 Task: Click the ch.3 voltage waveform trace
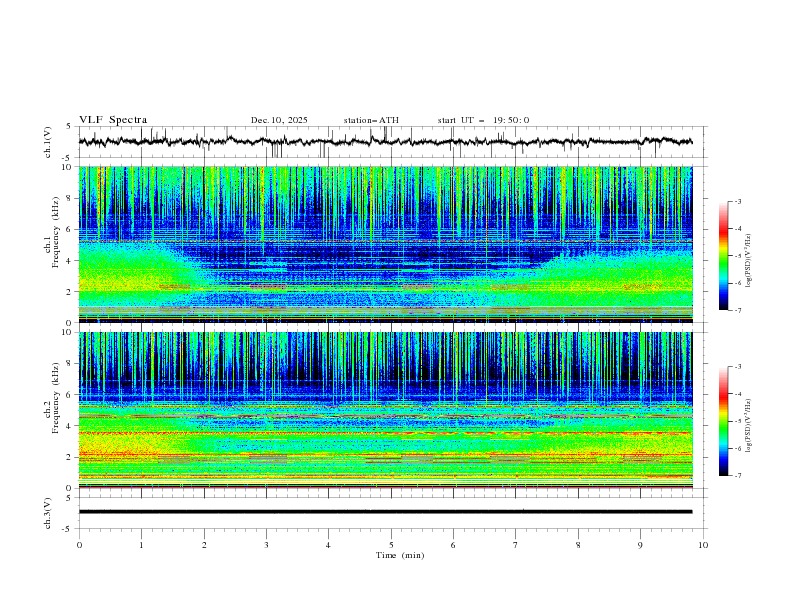[385, 512]
